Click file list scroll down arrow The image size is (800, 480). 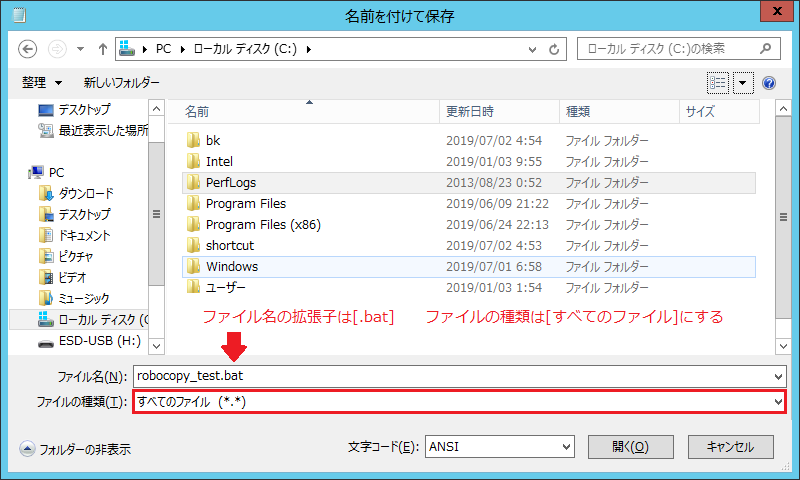point(783,346)
